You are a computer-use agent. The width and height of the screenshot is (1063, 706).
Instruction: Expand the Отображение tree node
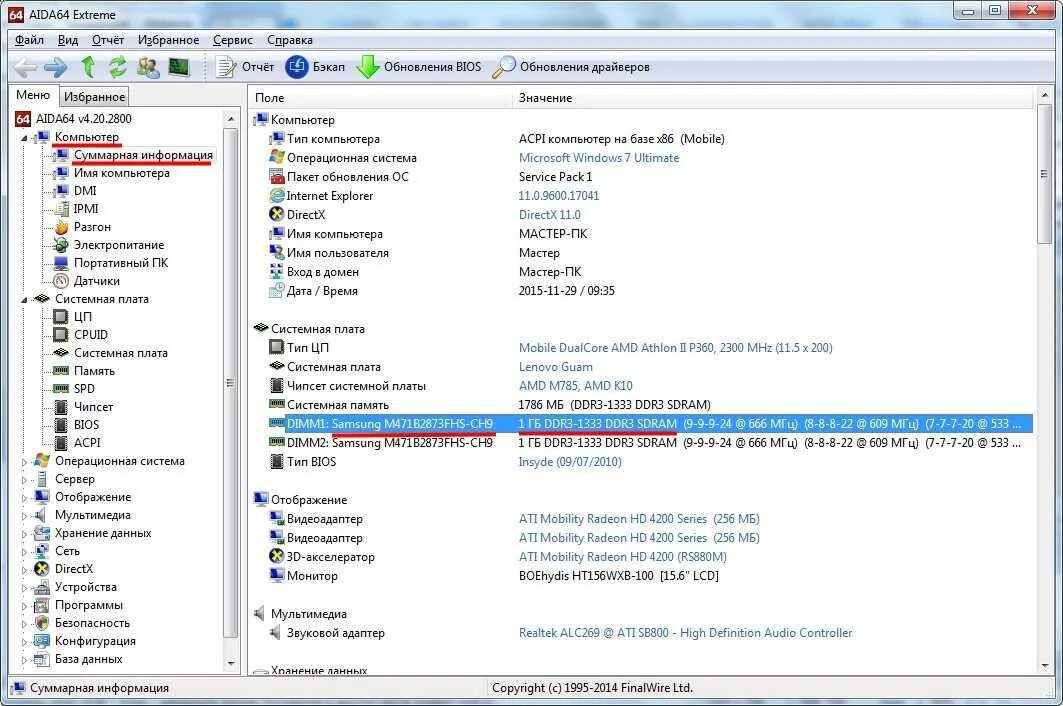pyautogui.click(x=24, y=497)
